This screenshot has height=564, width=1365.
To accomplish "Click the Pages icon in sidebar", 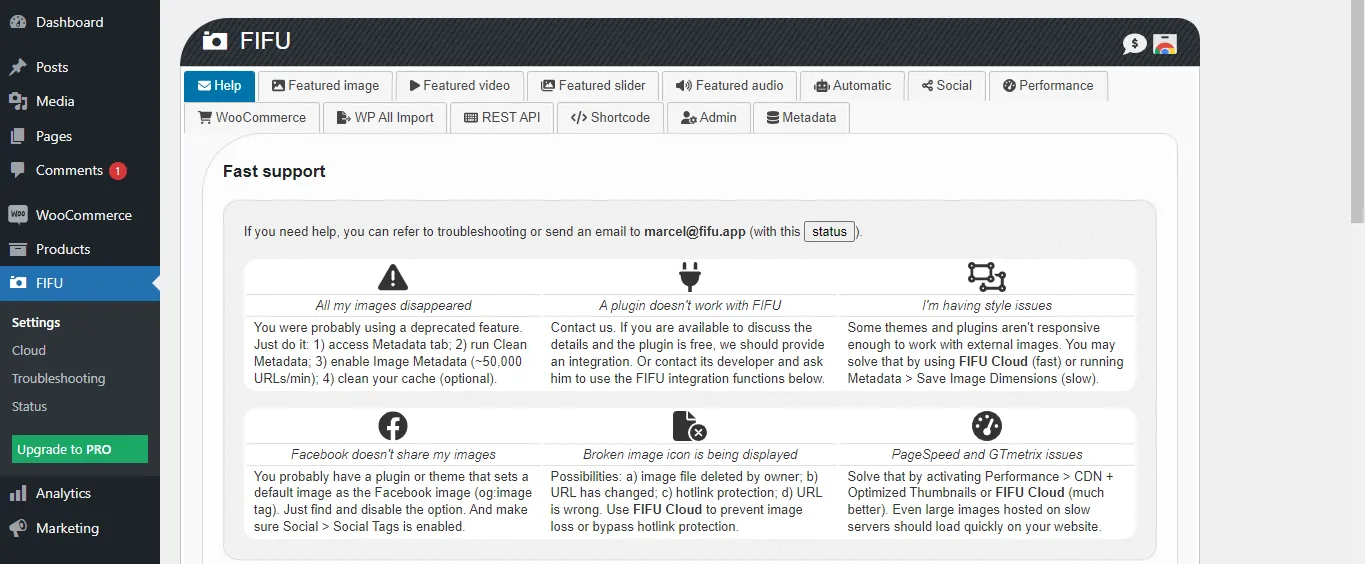I will tap(18, 136).
